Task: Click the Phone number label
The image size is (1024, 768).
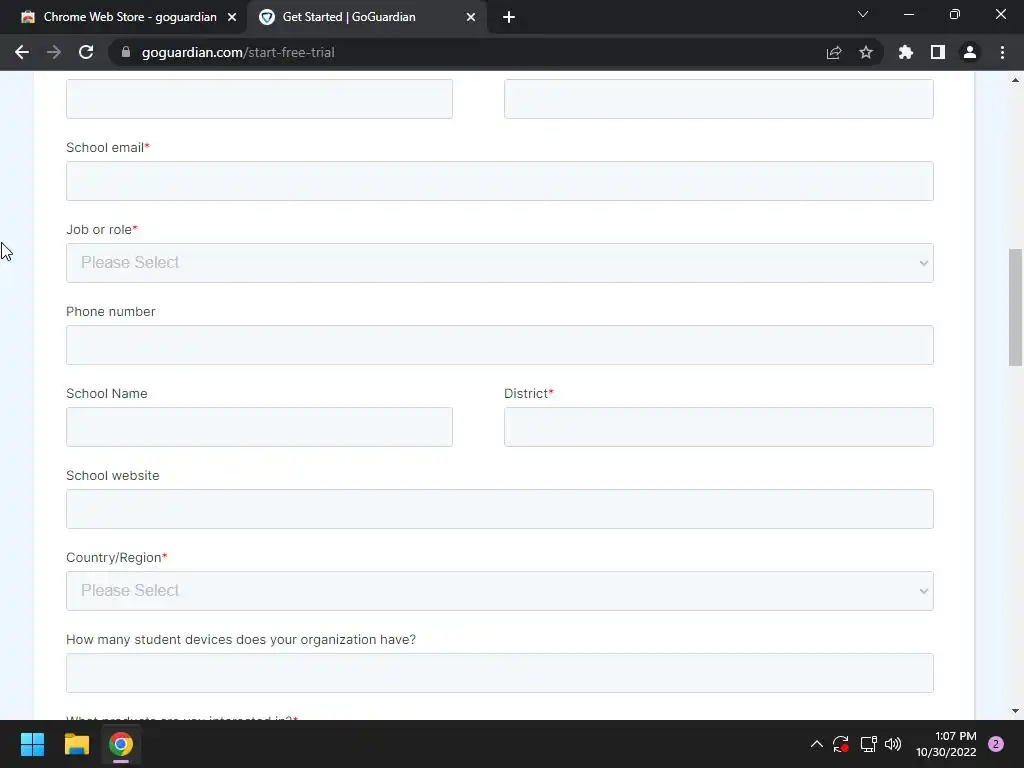Action: (x=110, y=312)
